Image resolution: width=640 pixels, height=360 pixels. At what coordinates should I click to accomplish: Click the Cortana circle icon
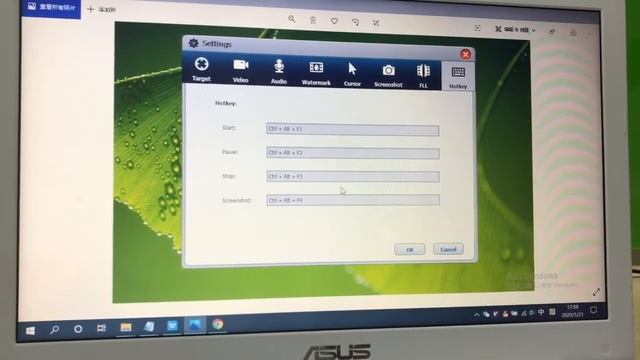point(78,329)
